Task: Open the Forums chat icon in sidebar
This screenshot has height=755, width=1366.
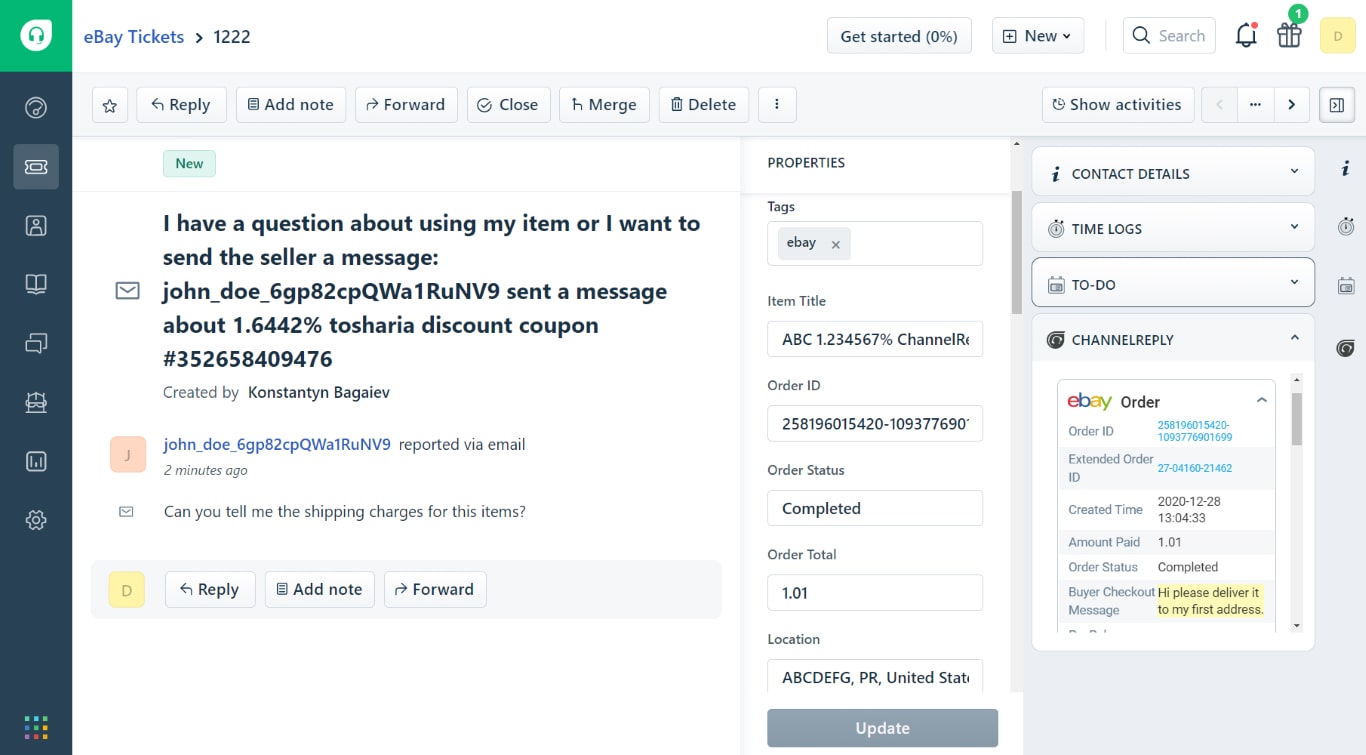Action: click(36, 343)
